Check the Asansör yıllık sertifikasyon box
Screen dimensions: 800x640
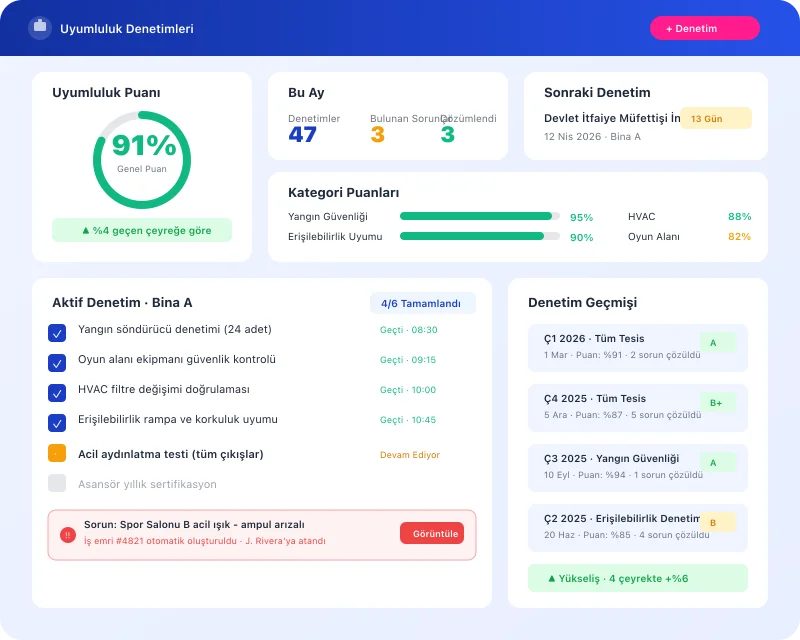tap(57, 484)
